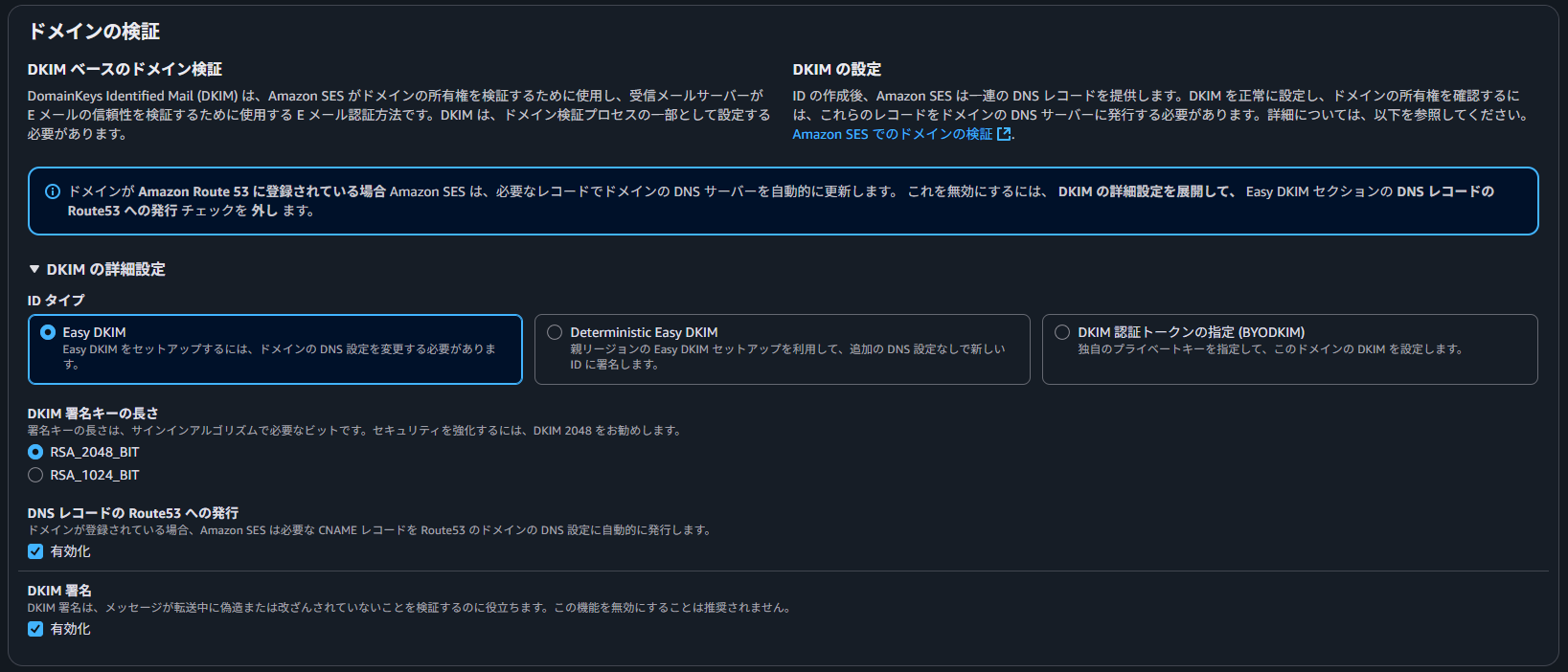Click the external link icon beside Amazon SES link
Screen dimensions: 1568x672
tap(1004, 135)
